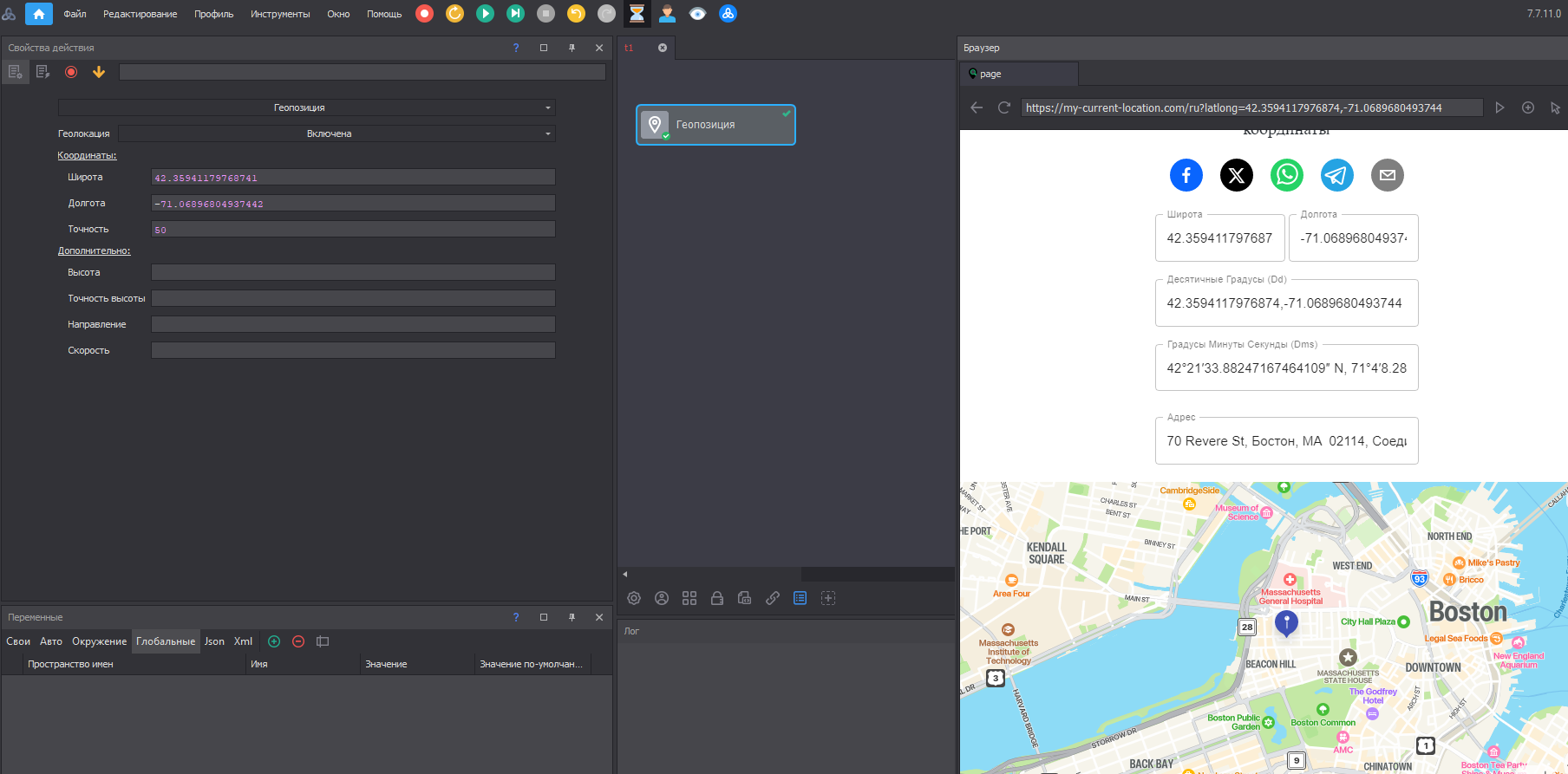The image size is (1568, 774).
Task: Select the Геопозиция action block
Action: 715,125
